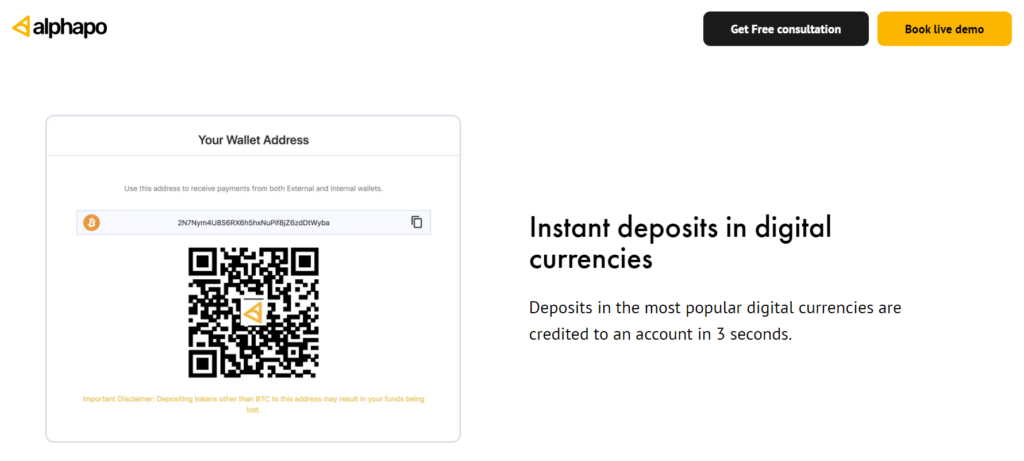Screen dimensions: 1024x461
Task: Click the word currencies in the heading
Action: (590, 259)
